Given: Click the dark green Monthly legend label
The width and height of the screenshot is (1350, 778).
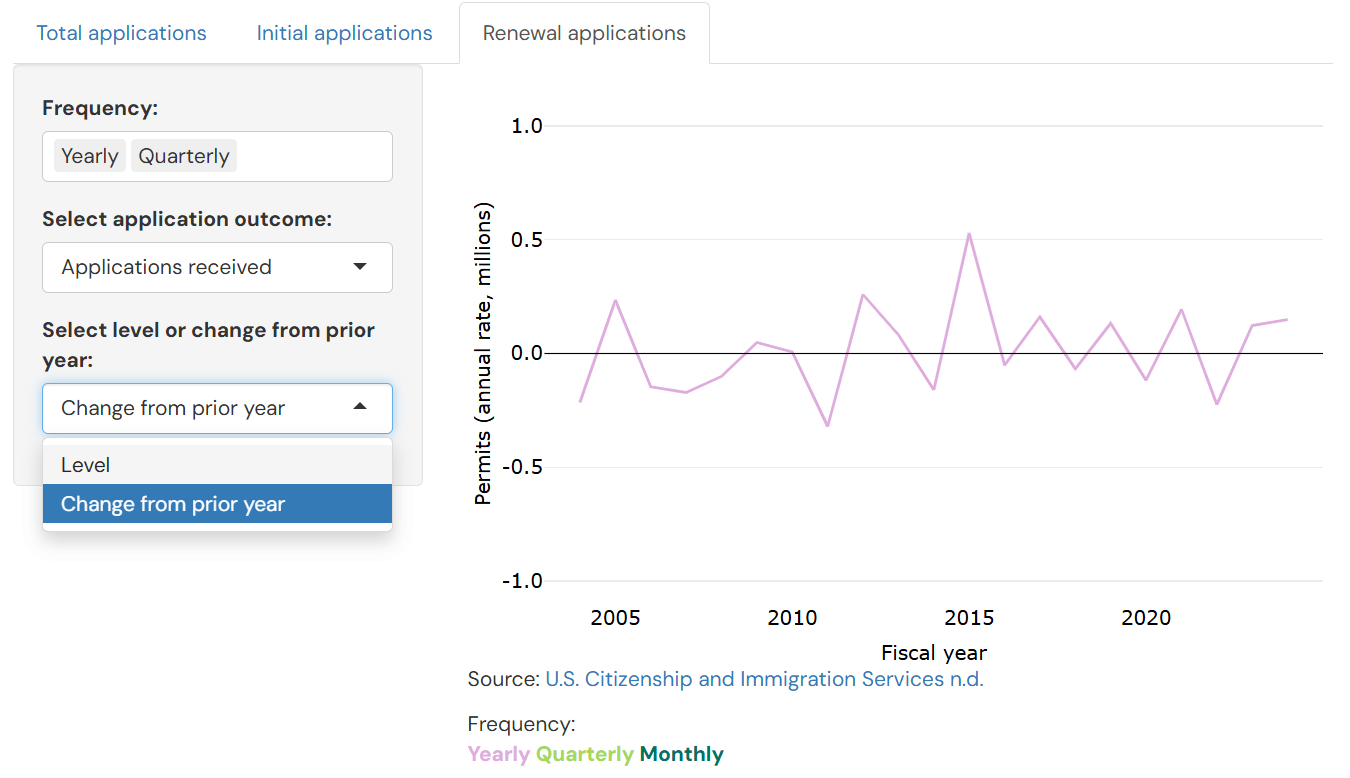Looking at the screenshot, I should coord(681,754).
